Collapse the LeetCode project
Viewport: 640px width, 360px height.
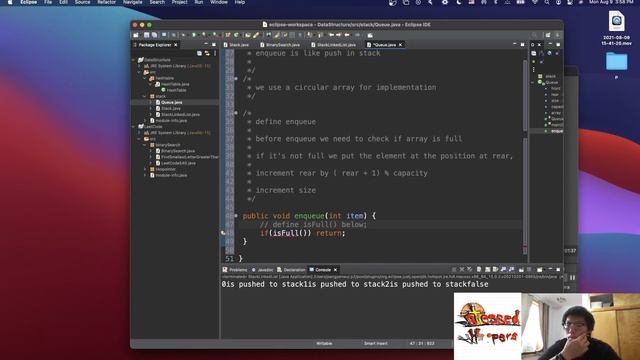pos(134,127)
